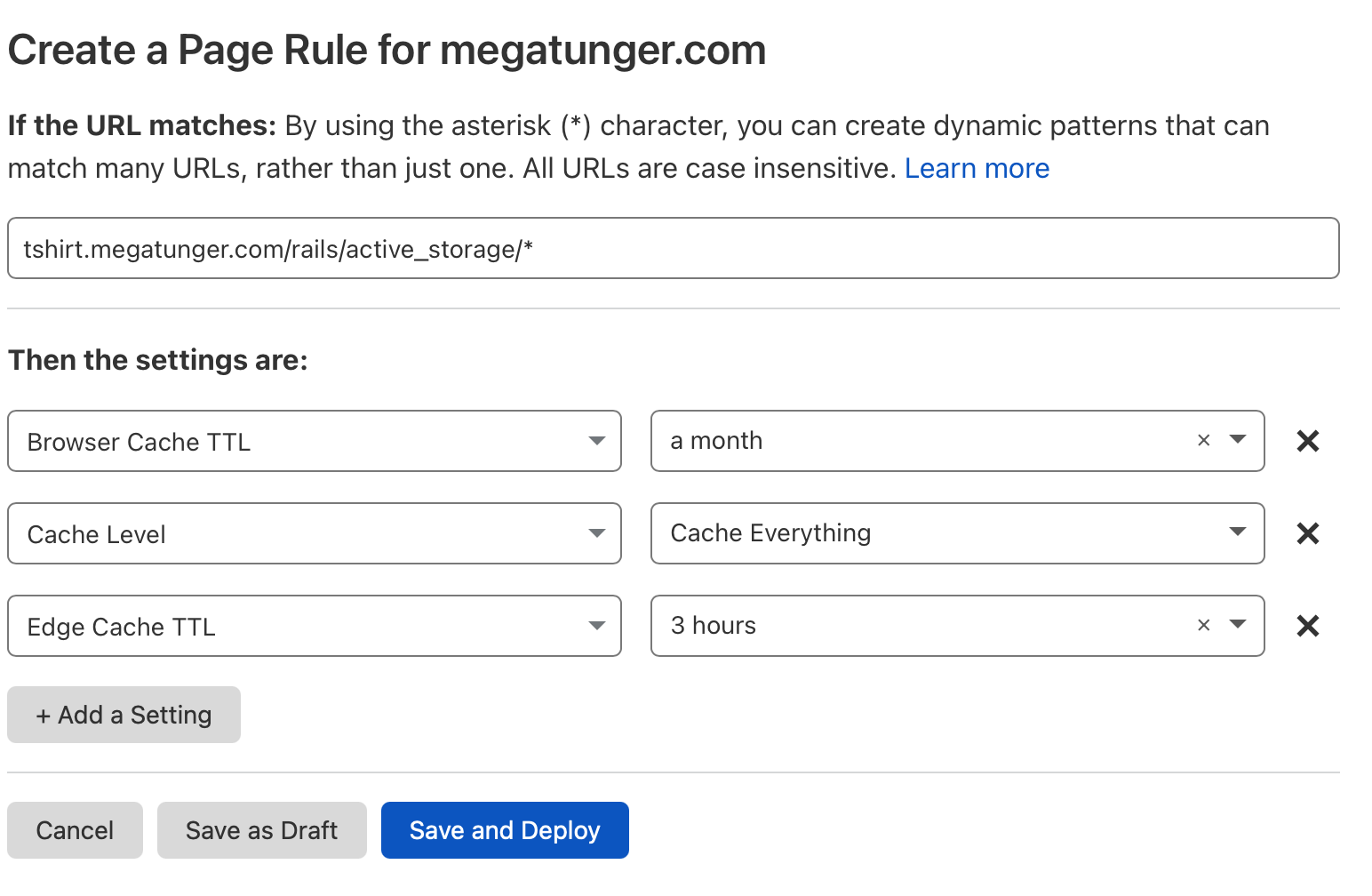Click the caret arrow beside '3 hours'
This screenshot has width=1372, height=896.
[x=1237, y=625]
